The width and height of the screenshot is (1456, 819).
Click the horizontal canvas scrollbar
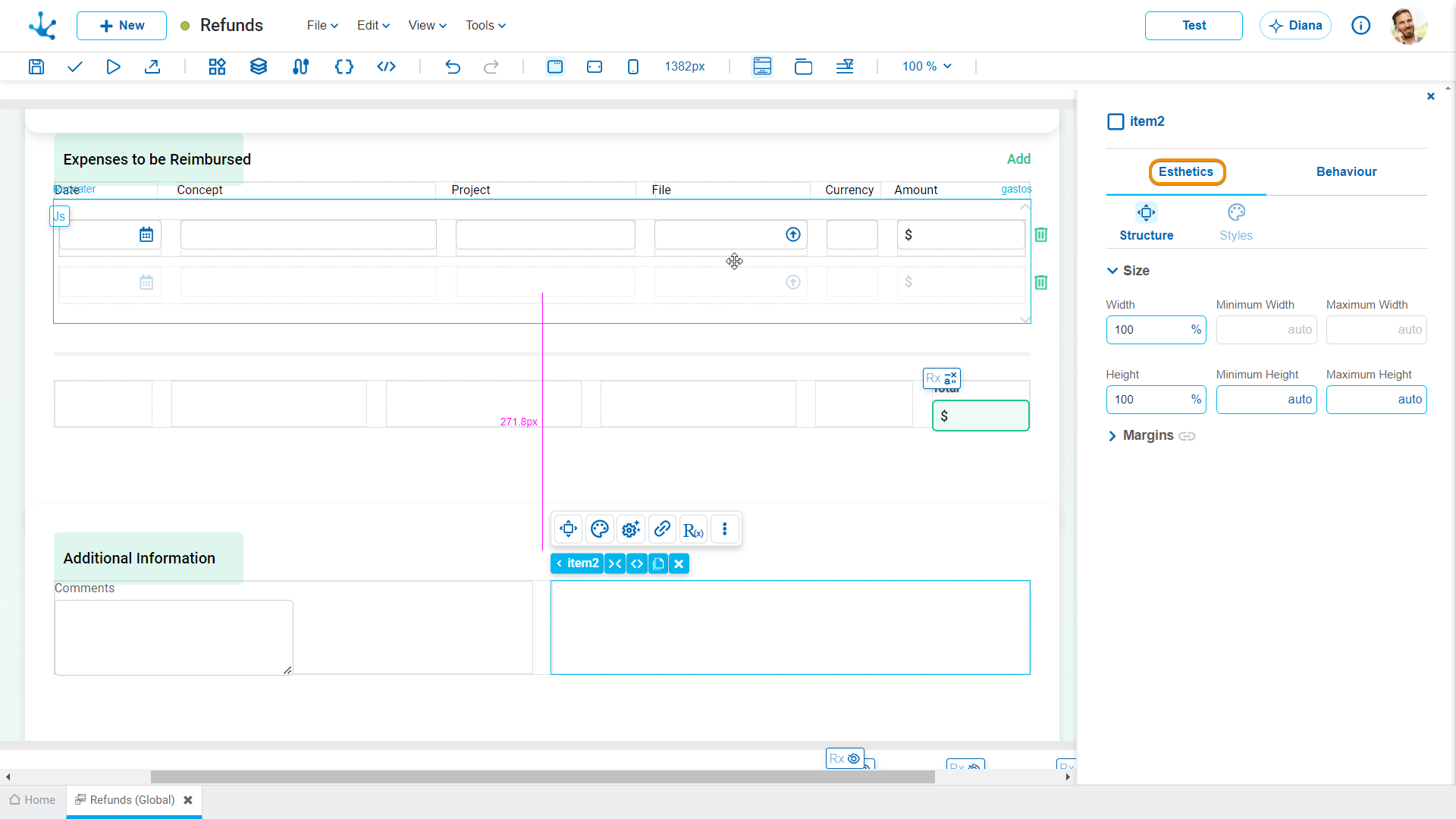click(x=542, y=777)
